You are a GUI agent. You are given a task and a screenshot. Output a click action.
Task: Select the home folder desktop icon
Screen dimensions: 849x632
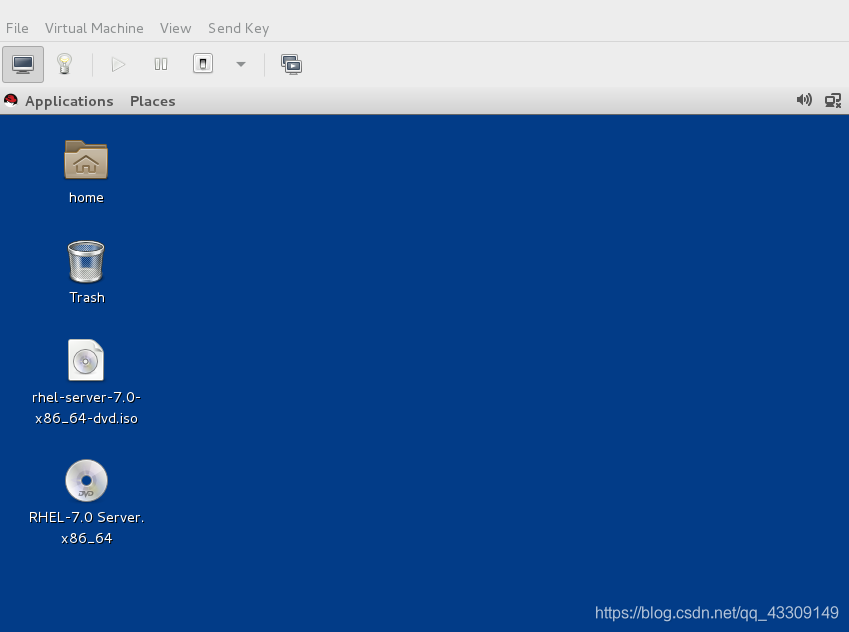pos(86,159)
